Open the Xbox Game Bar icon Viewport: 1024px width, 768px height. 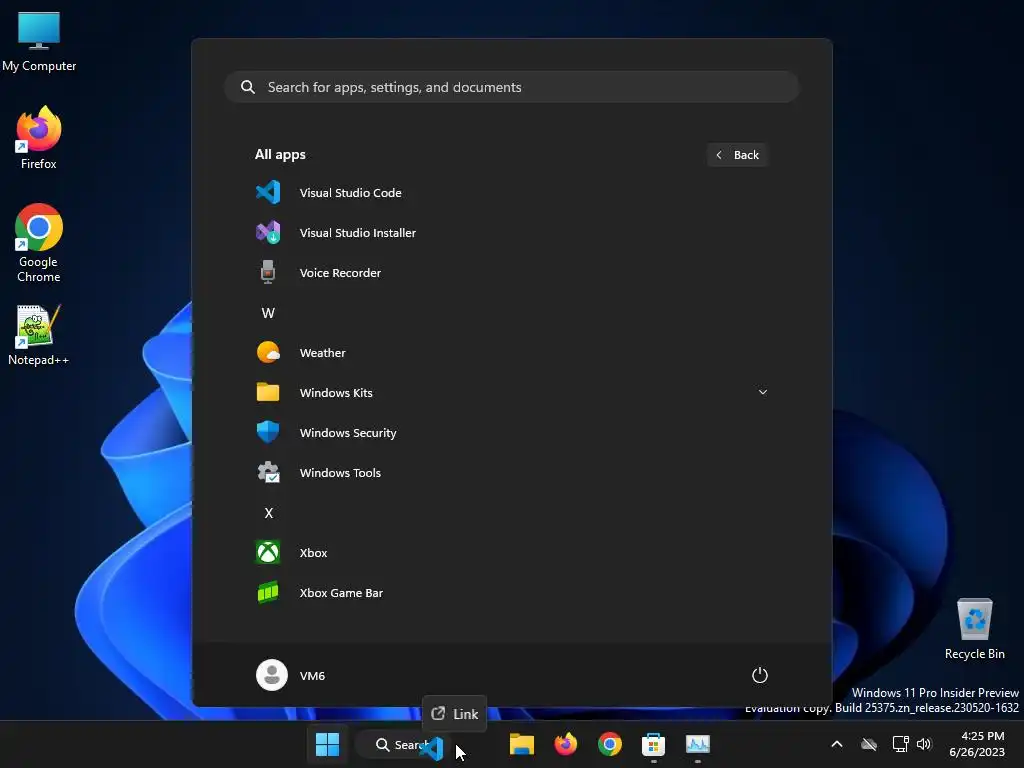coord(268,592)
